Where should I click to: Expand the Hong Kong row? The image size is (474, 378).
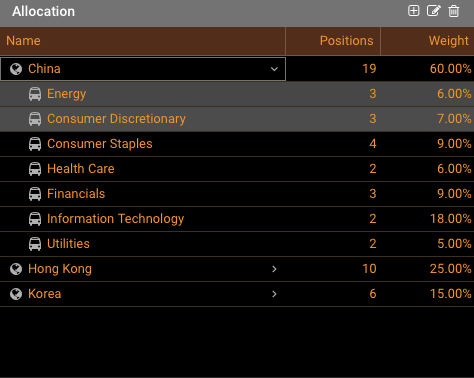click(274, 269)
